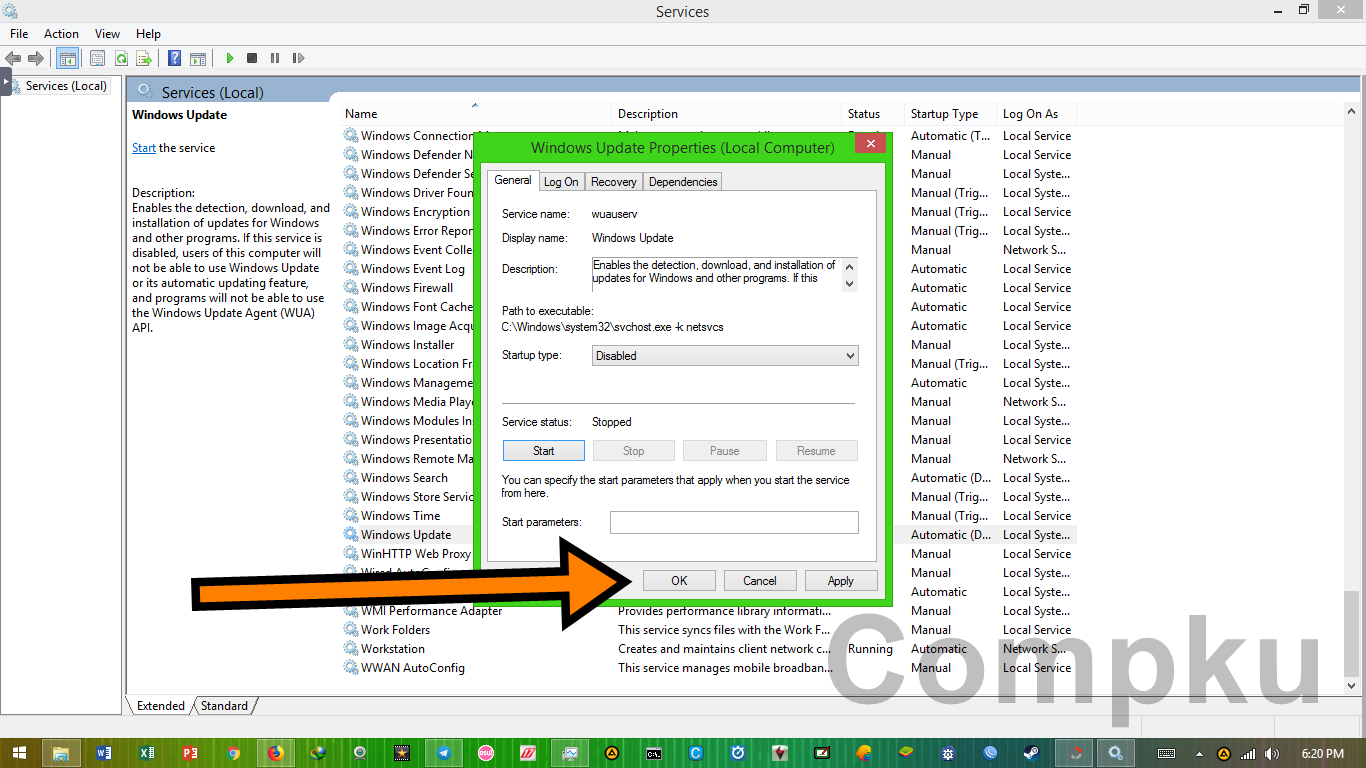Click OK in the properties dialog
This screenshot has width=1366, height=768.
click(679, 581)
